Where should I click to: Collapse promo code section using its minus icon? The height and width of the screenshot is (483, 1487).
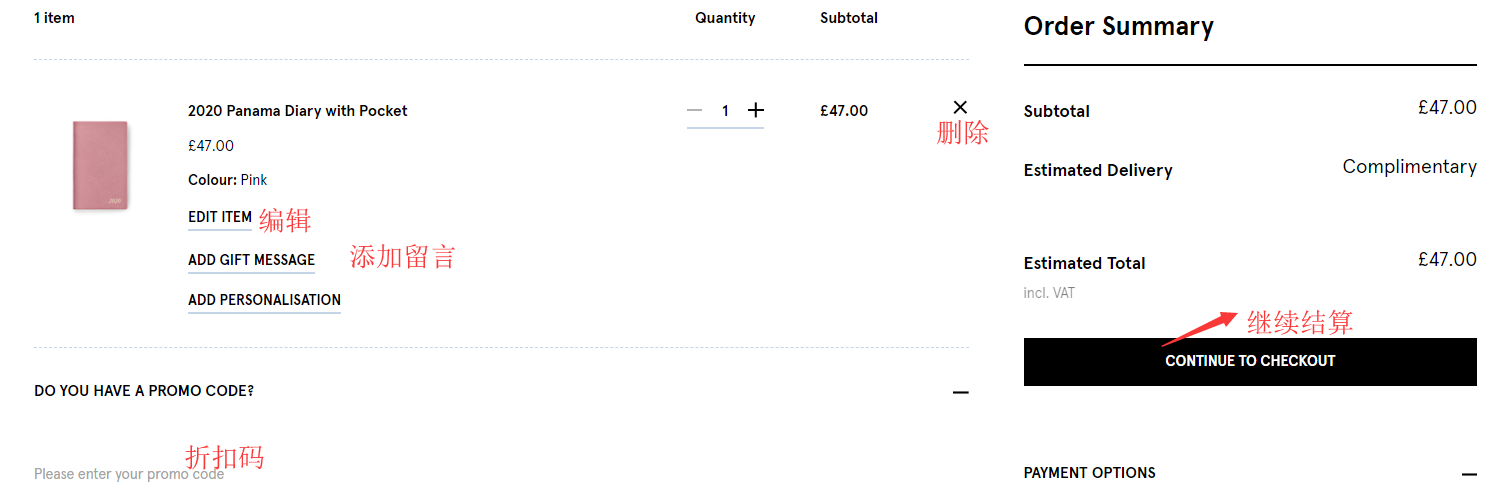[x=960, y=392]
